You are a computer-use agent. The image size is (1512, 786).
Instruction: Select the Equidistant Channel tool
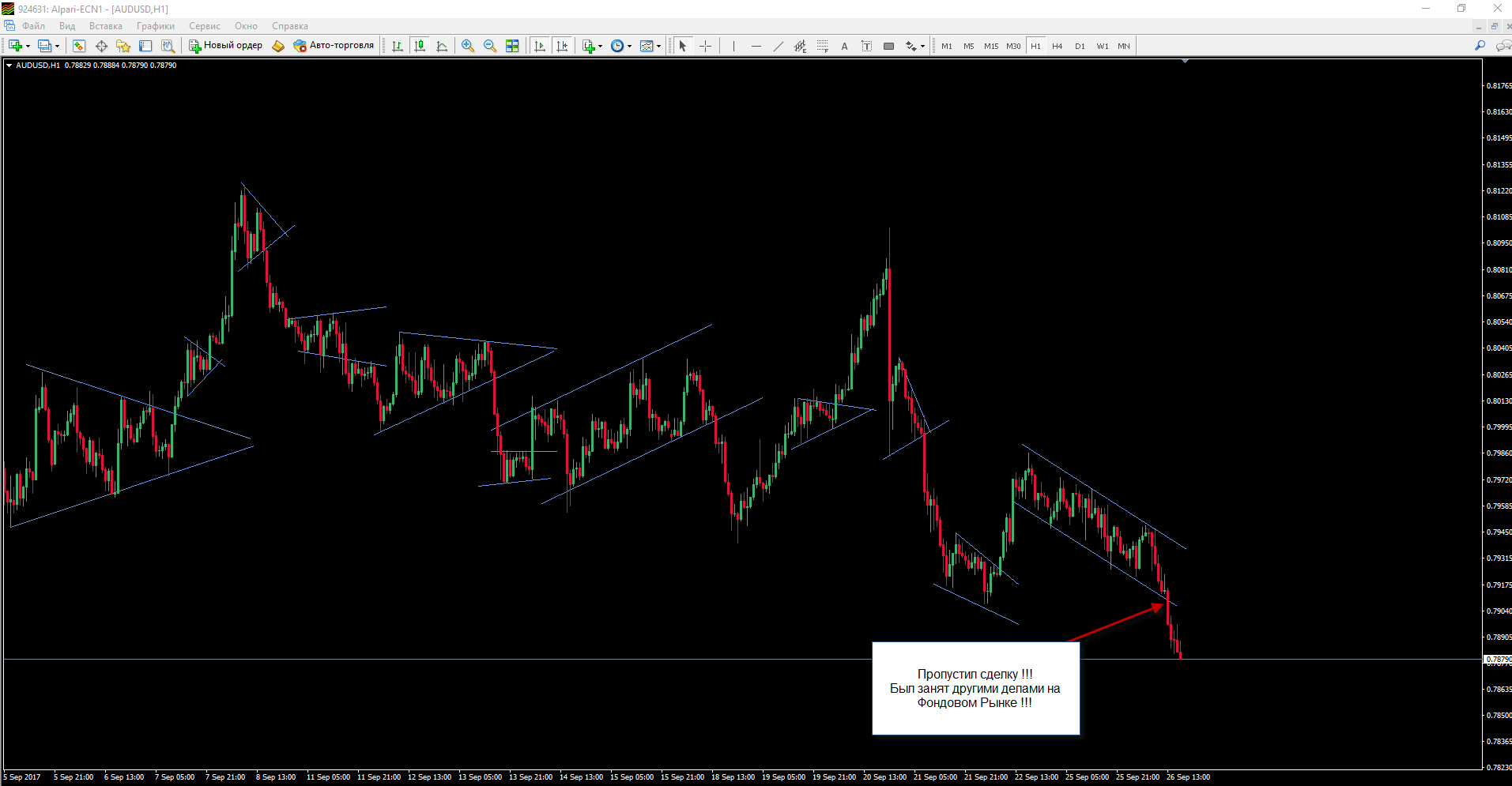click(x=800, y=46)
